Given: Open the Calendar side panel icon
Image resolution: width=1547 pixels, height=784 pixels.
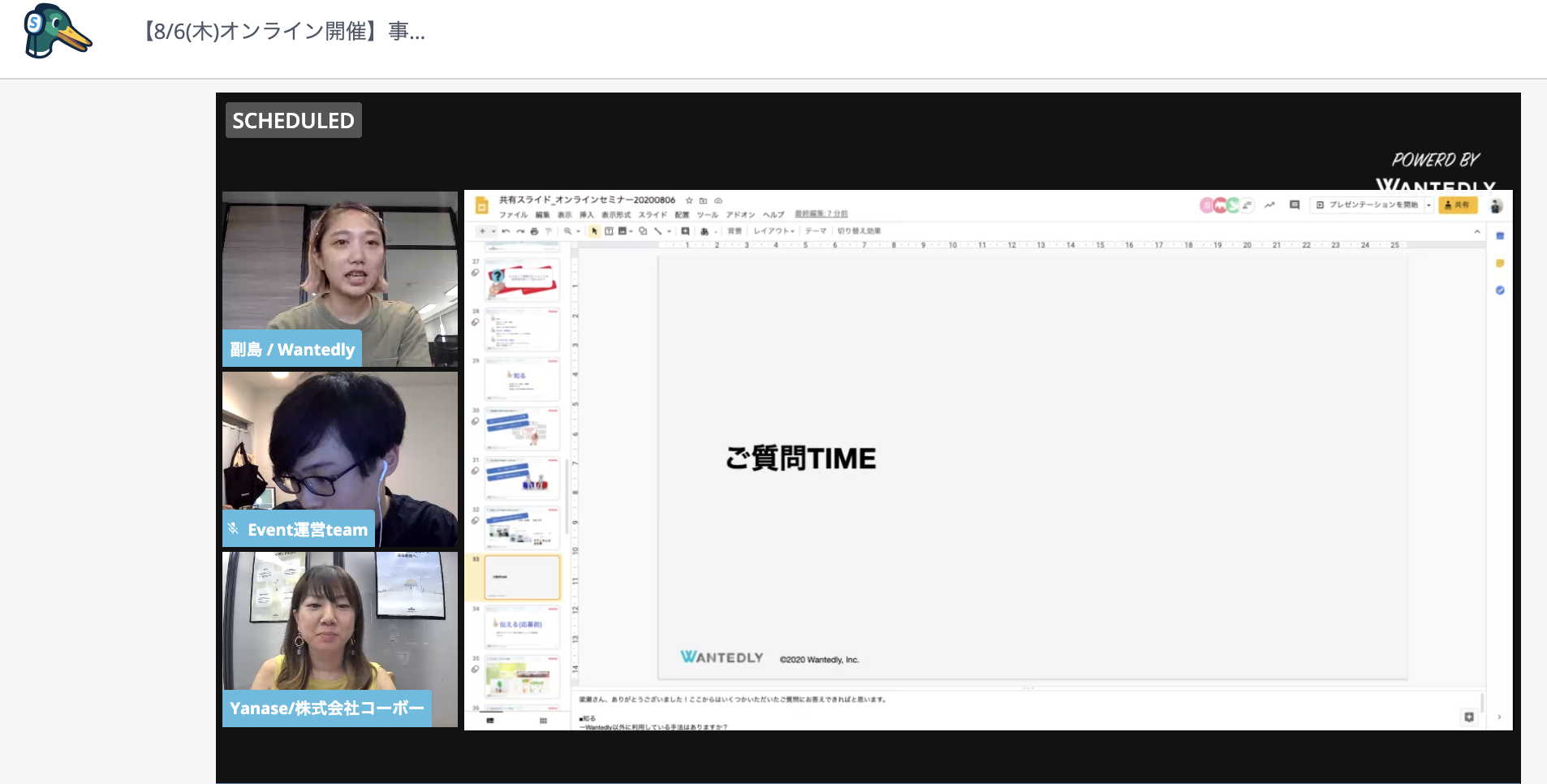Looking at the screenshot, I should coord(1500,236).
